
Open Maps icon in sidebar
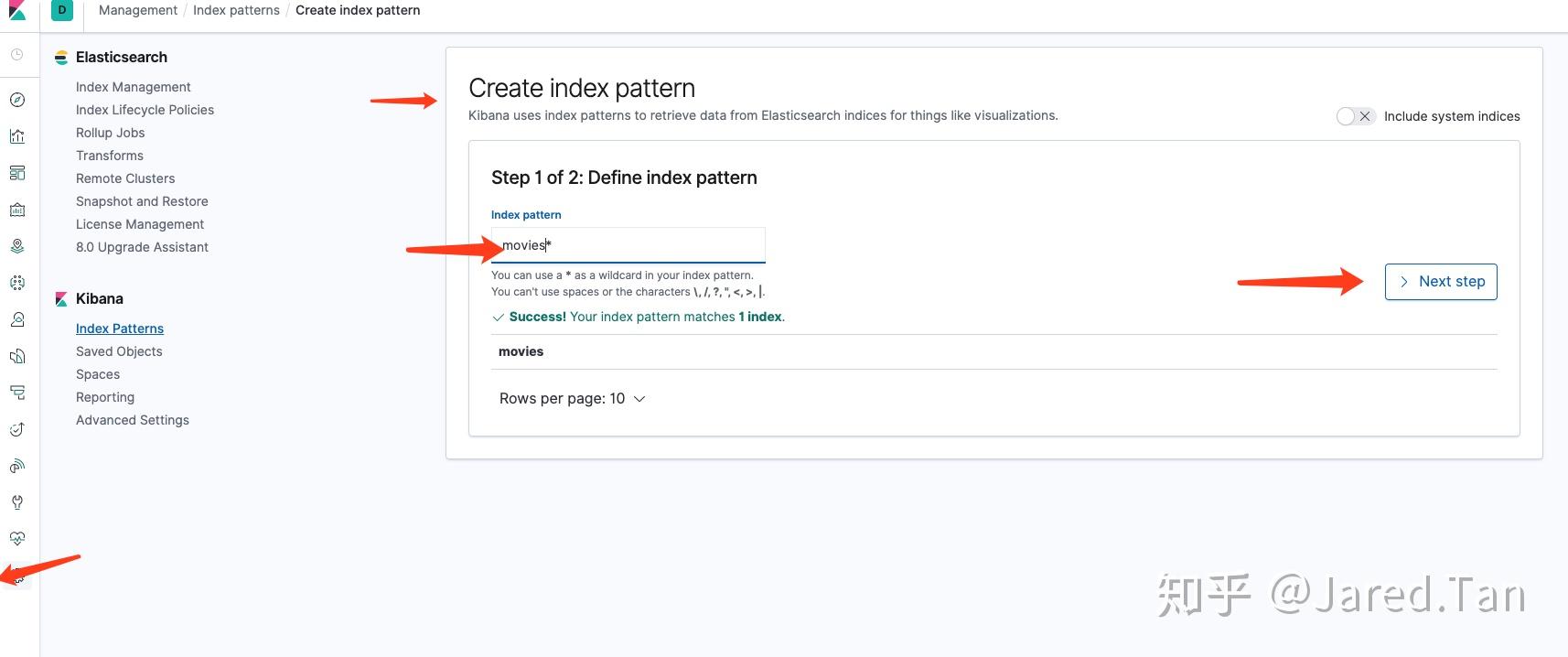pyautogui.click(x=17, y=246)
